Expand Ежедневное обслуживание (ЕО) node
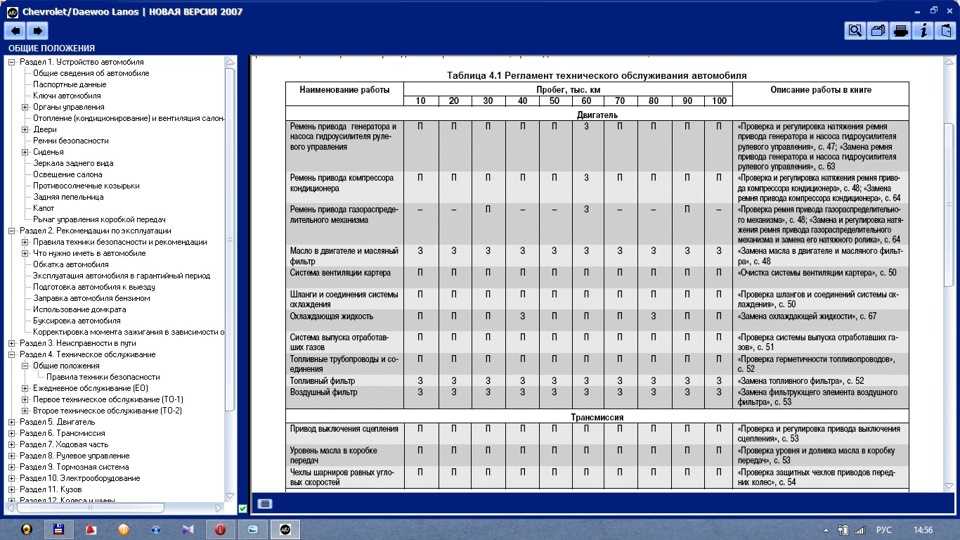 (25, 388)
